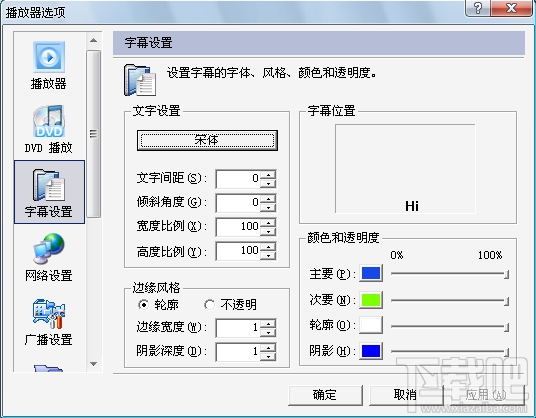Click the 高度比例 input field
The height and width of the screenshot is (418, 536).
(x=238, y=251)
